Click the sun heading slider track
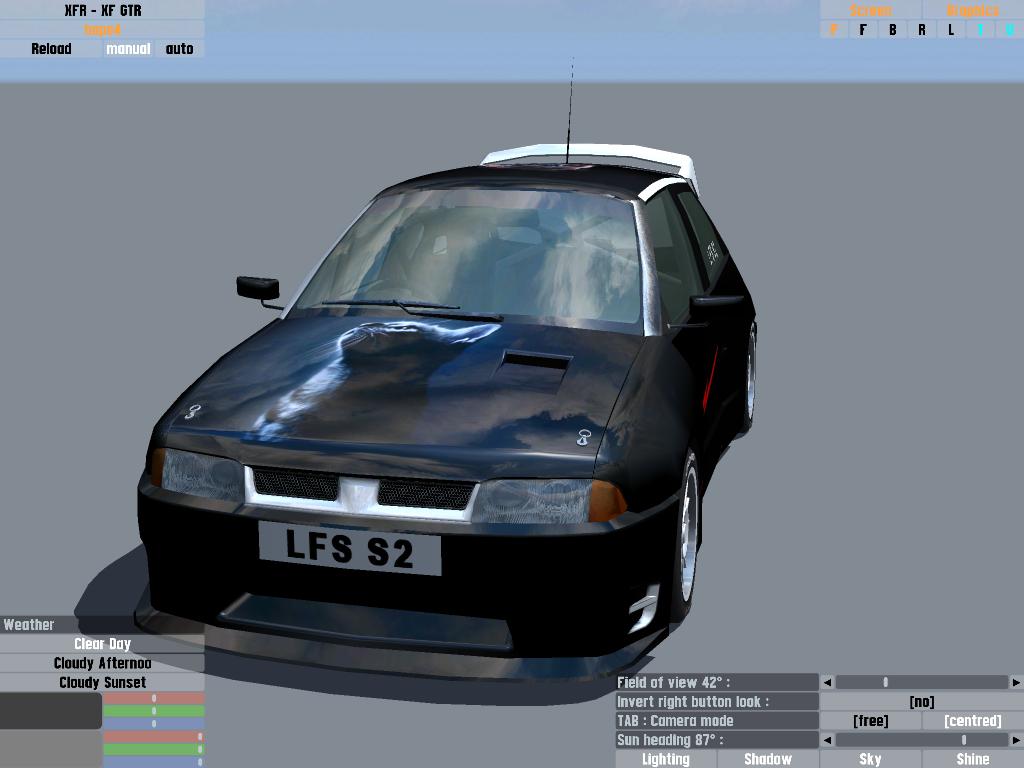Image resolution: width=1024 pixels, height=768 pixels. (921, 740)
